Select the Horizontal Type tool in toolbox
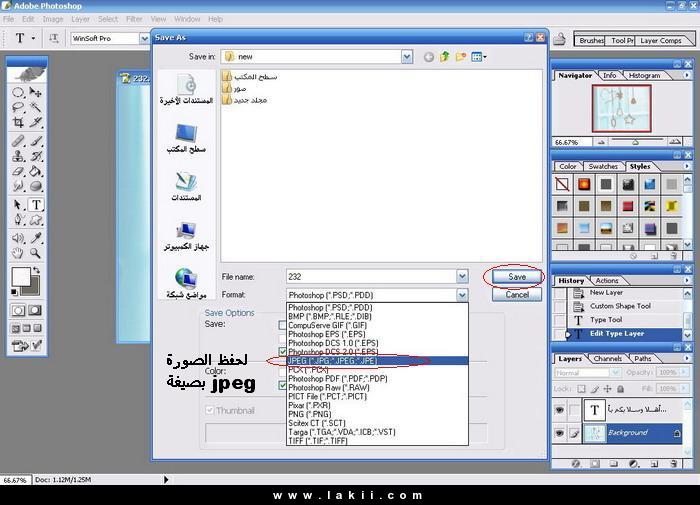The width and height of the screenshot is (700, 505). (x=36, y=205)
